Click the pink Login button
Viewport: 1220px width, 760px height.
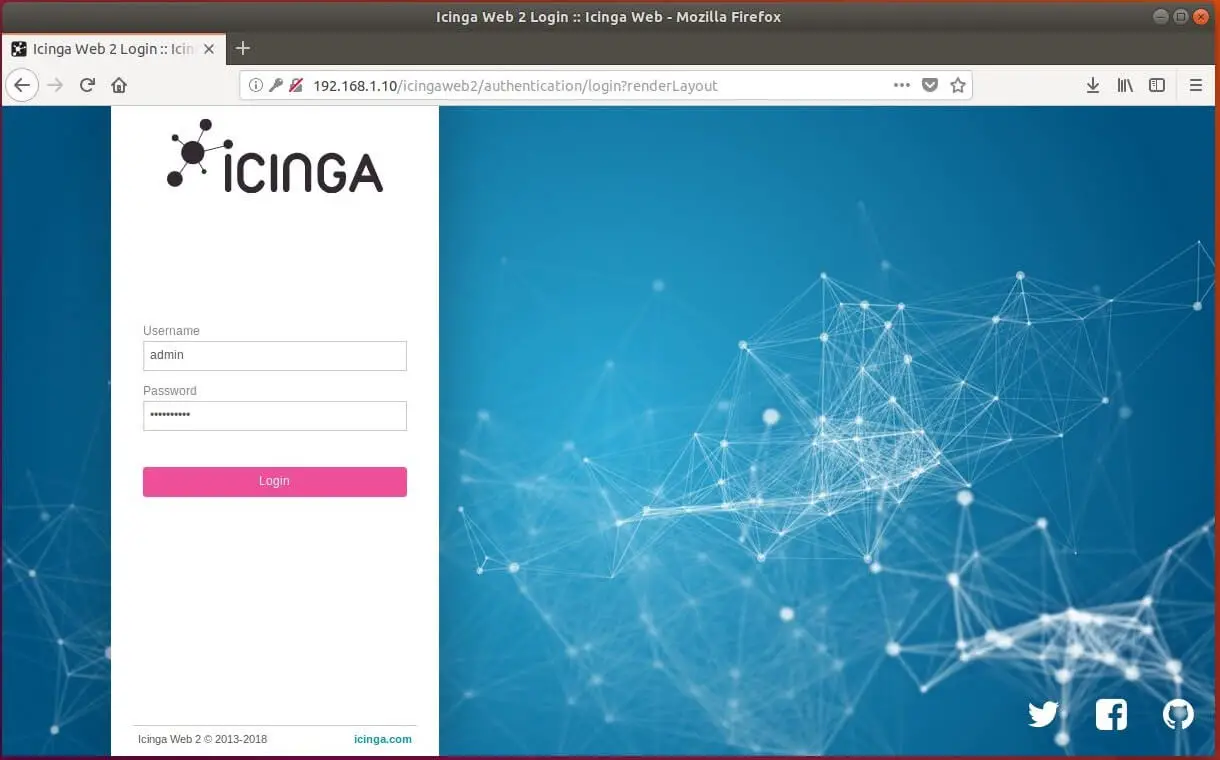(x=275, y=481)
